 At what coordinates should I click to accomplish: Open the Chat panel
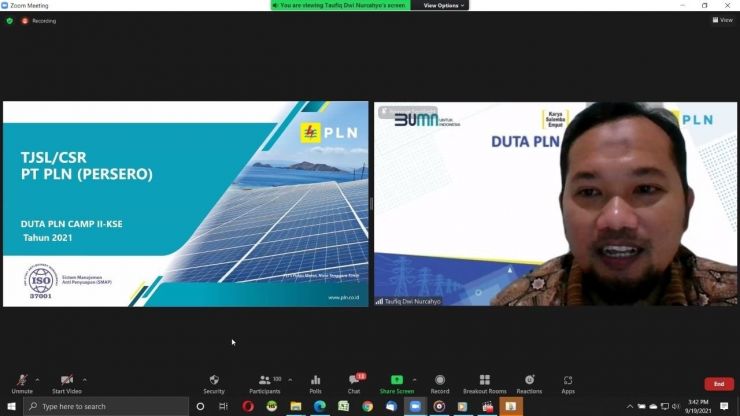click(354, 384)
